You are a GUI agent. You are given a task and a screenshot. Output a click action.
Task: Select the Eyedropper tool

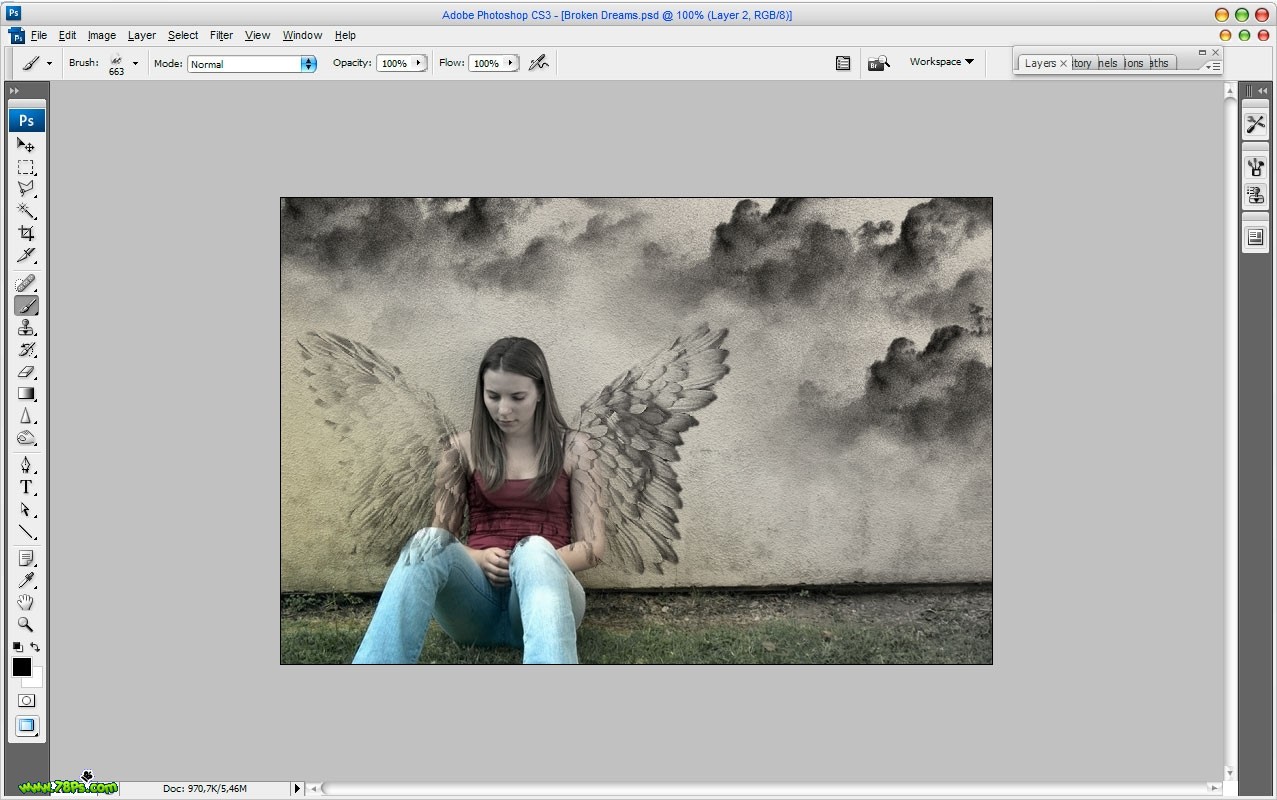[26, 580]
